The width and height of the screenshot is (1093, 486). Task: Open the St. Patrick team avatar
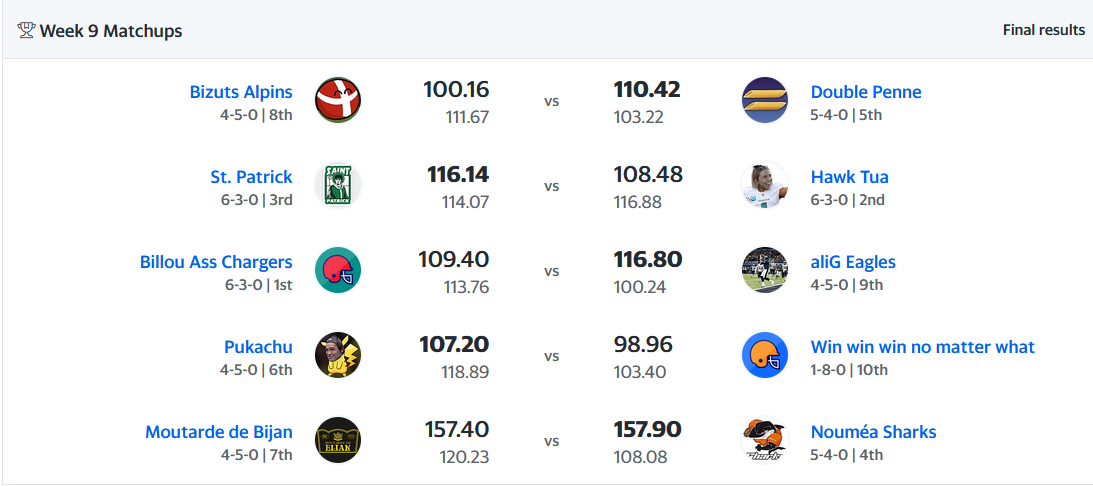pyautogui.click(x=338, y=185)
